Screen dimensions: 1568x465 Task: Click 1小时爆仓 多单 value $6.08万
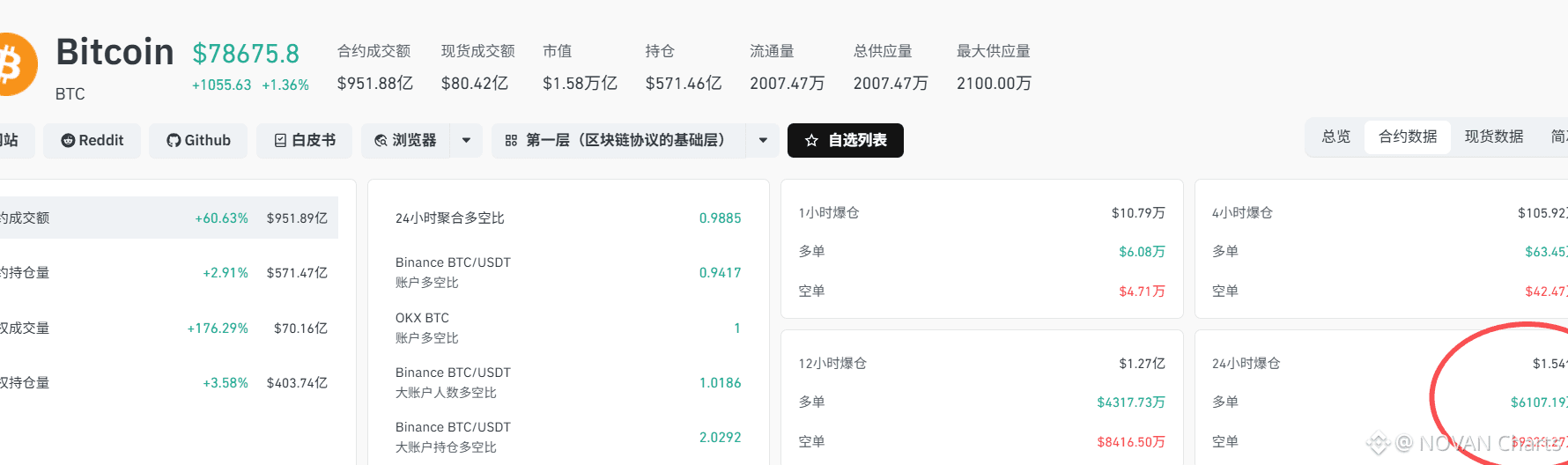click(1142, 251)
